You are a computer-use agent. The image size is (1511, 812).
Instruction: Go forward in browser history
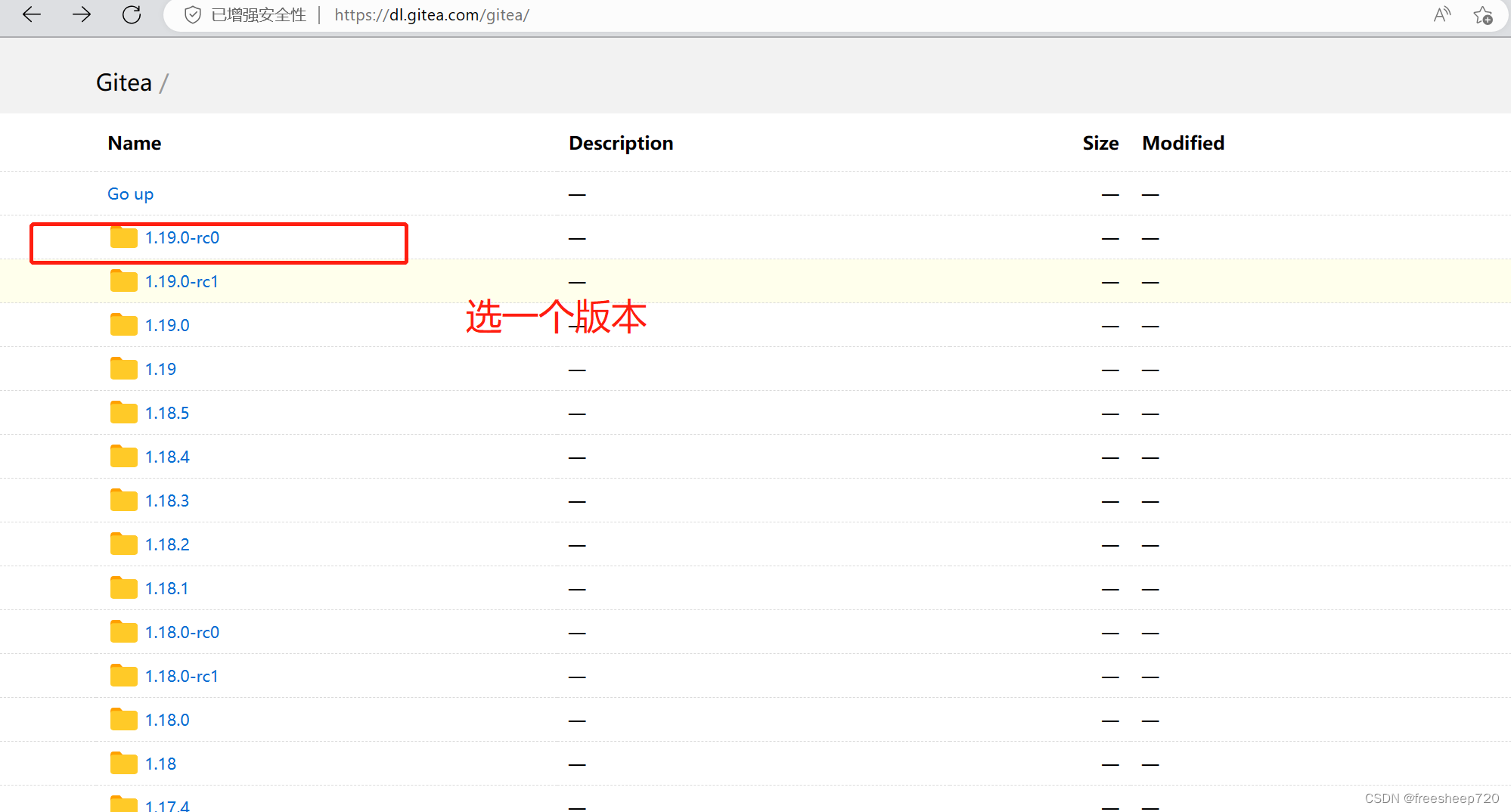tap(82, 14)
